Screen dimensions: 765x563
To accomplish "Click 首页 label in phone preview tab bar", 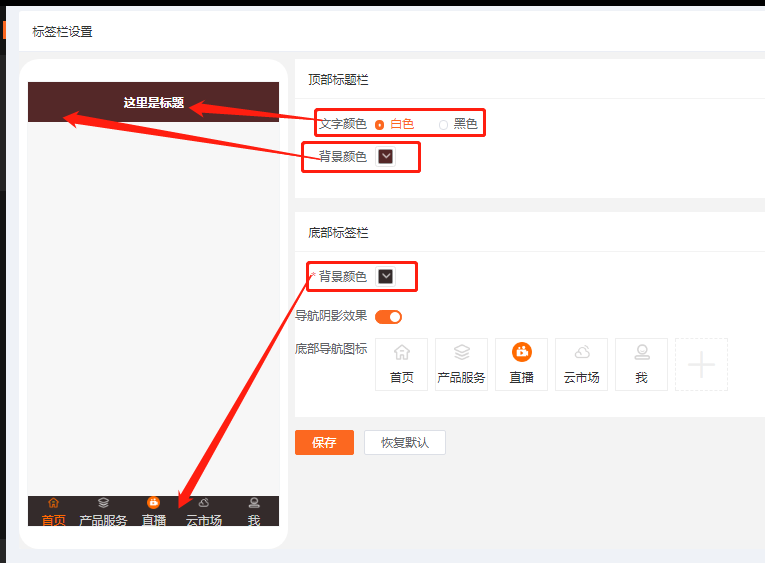I will (53, 520).
